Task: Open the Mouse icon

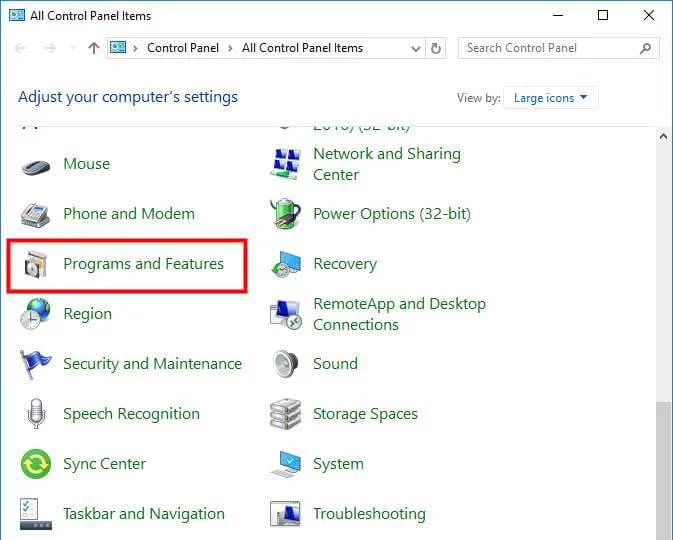Action: pyautogui.click(x=36, y=166)
